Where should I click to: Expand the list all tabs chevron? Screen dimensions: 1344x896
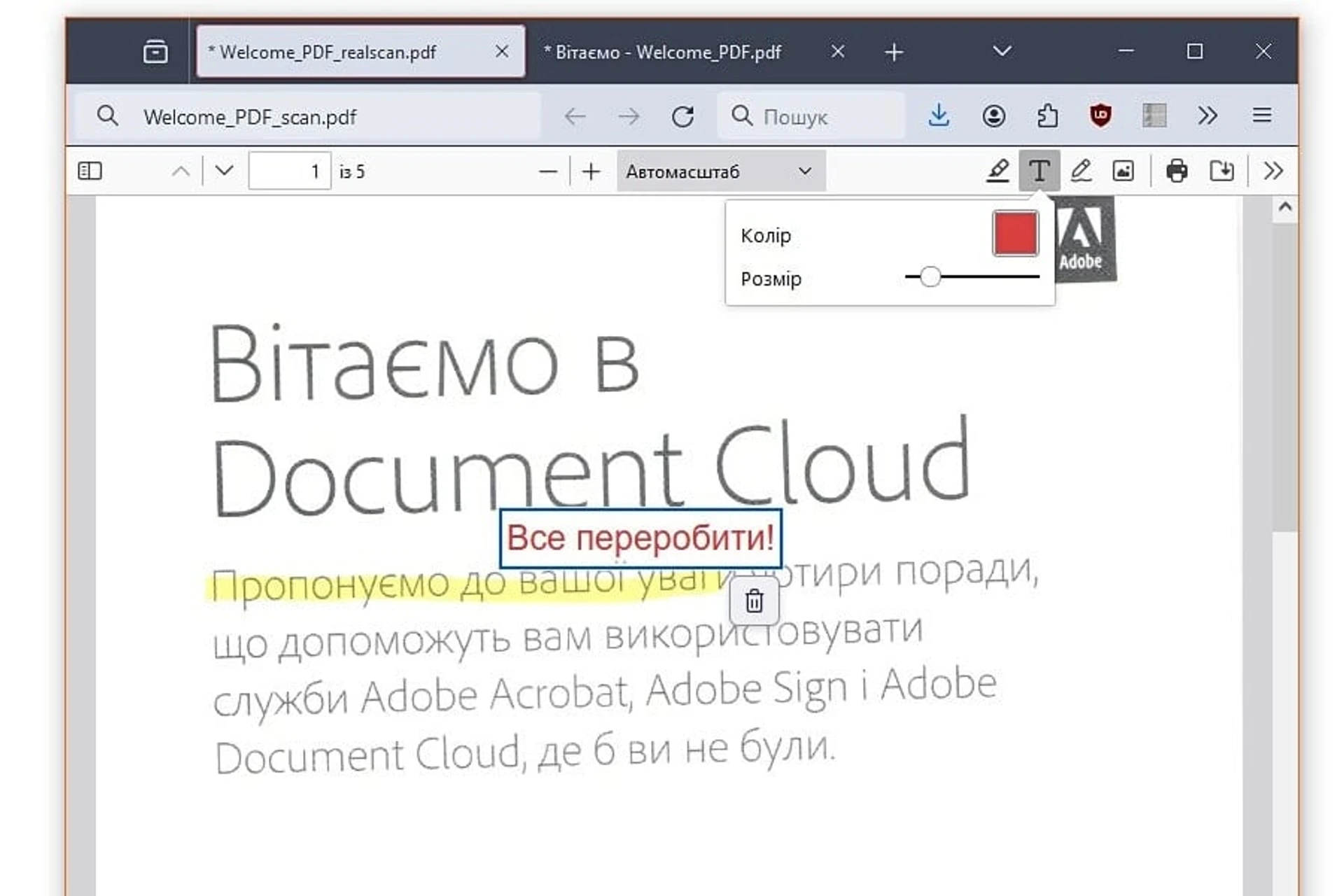tap(1002, 51)
